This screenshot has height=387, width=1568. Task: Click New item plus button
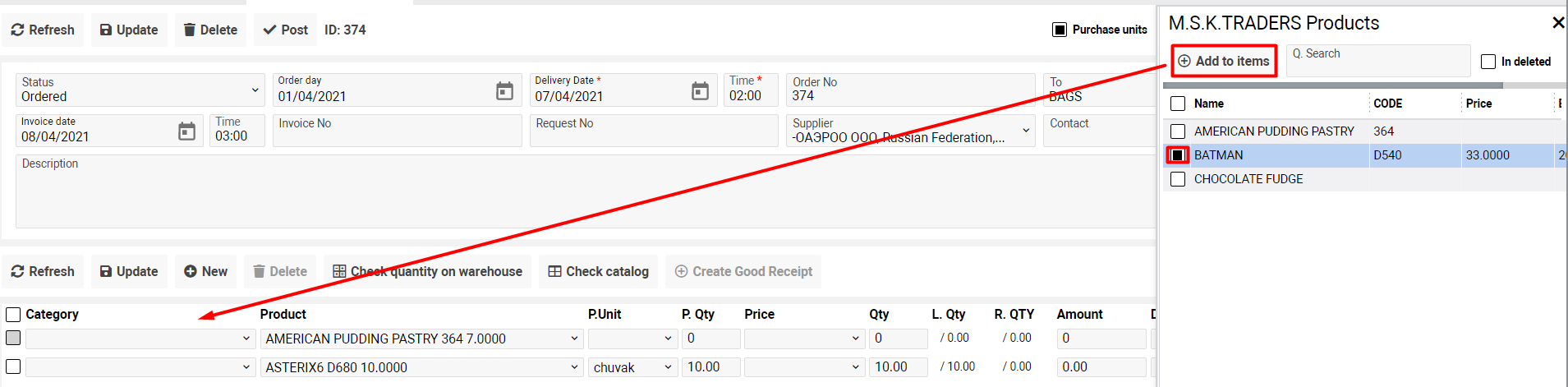coord(205,271)
